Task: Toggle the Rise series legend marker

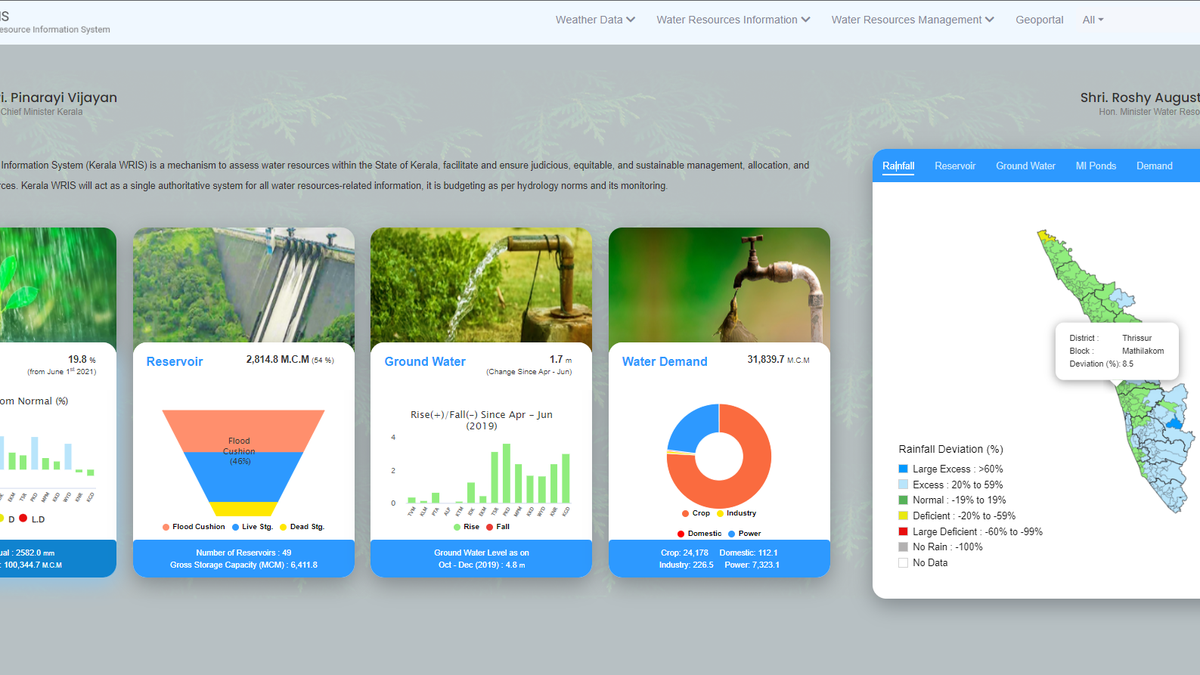Action: pos(458,527)
